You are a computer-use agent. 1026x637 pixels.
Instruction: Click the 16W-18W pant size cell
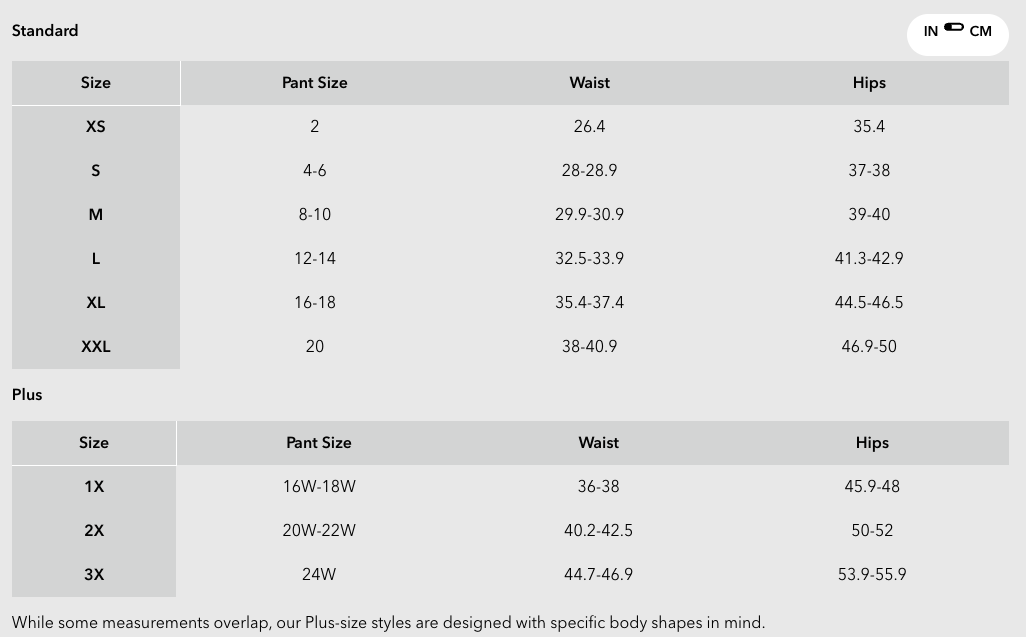319,487
